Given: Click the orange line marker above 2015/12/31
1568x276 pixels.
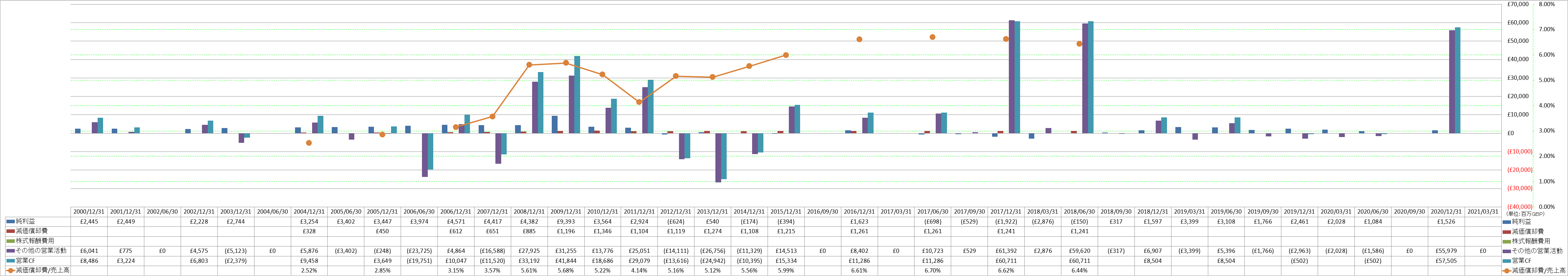Looking at the screenshot, I should click(786, 55).
